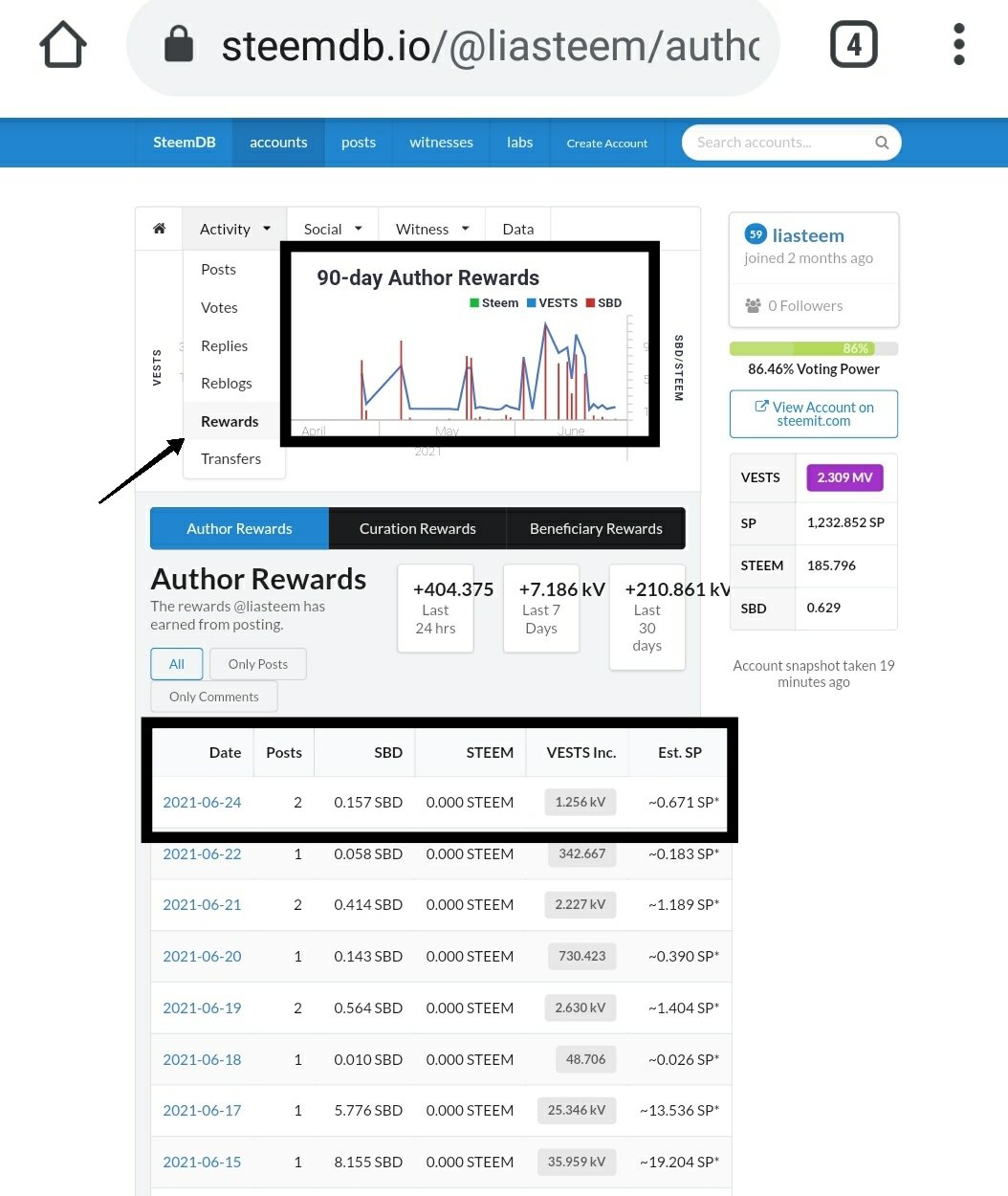Click the +404.375 Last 24 hrs card
Screen dimensions: 1008x1196
pos(435,609)
